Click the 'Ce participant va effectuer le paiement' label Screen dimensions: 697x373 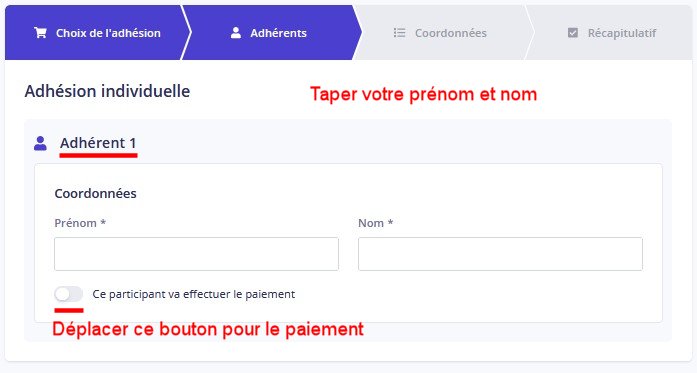point(194,294)
